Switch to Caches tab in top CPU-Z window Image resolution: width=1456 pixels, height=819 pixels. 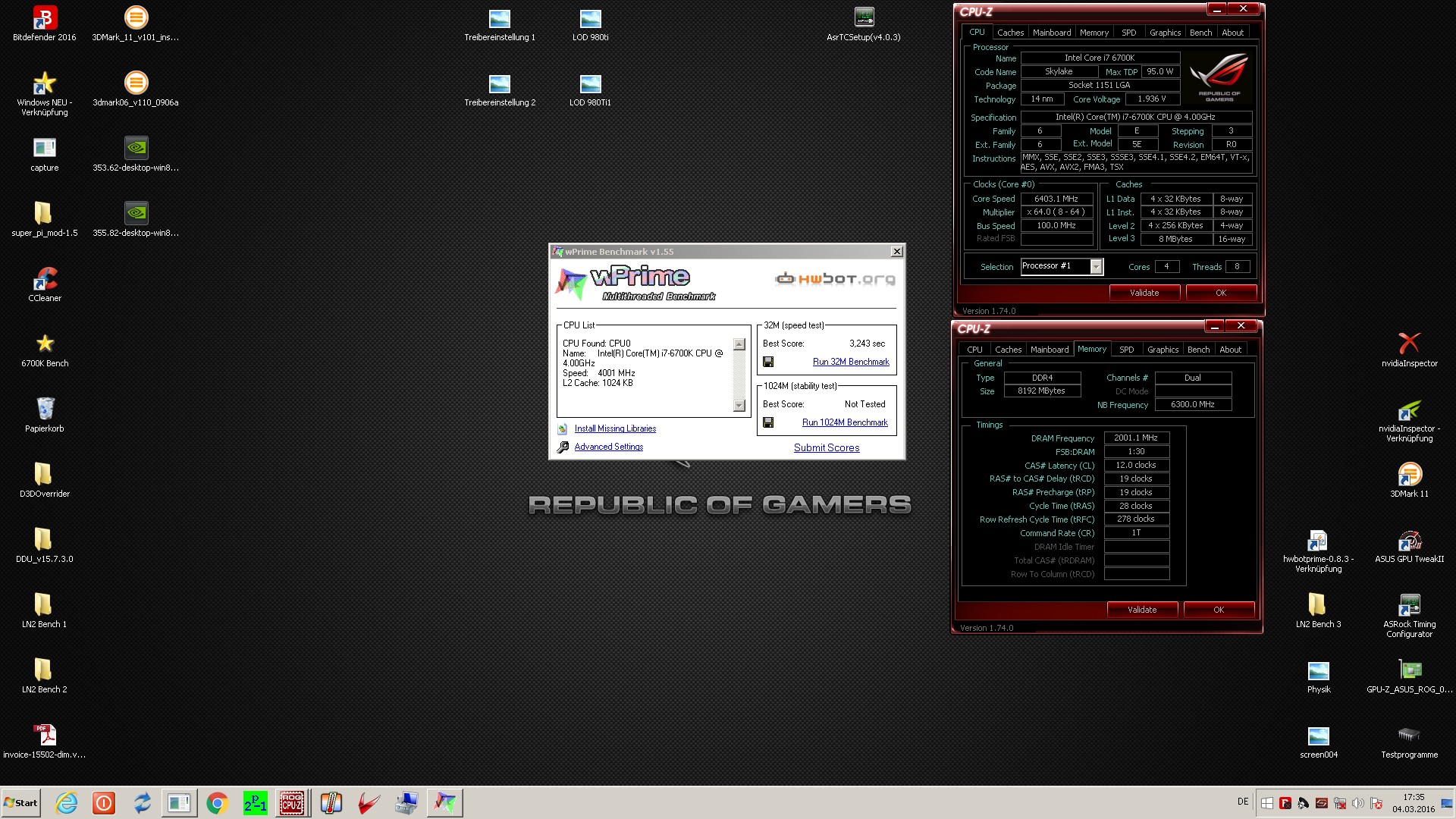1010,33
